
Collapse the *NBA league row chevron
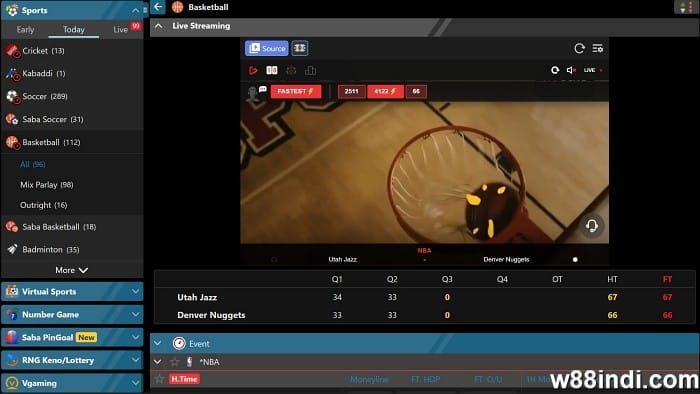158,362
